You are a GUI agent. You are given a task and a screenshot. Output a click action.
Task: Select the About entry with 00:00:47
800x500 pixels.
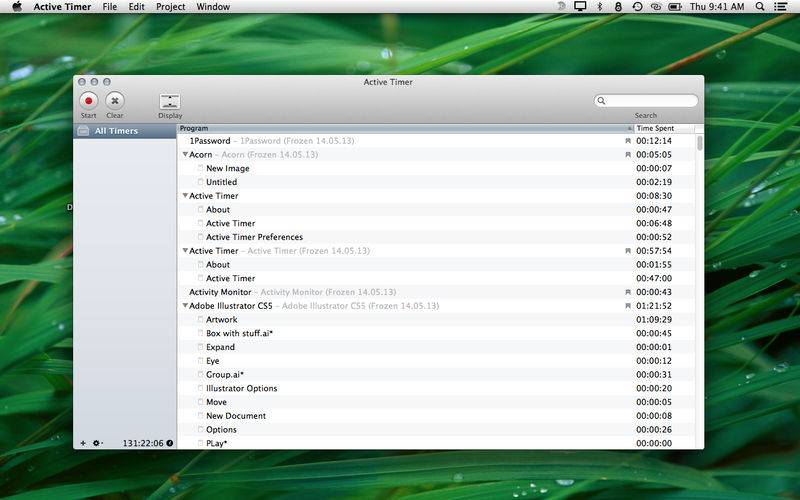pyautogui.click(x=436, y=210)
